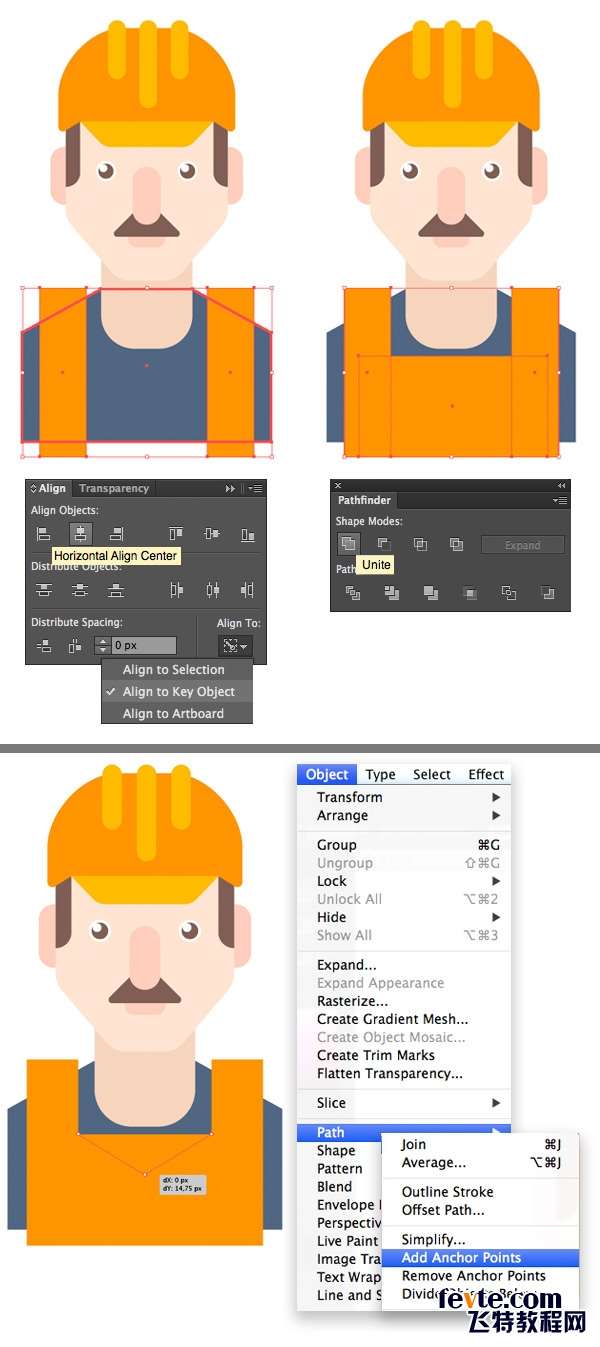
Task: Expand the Lock submenu
Action: pos(404,881)
